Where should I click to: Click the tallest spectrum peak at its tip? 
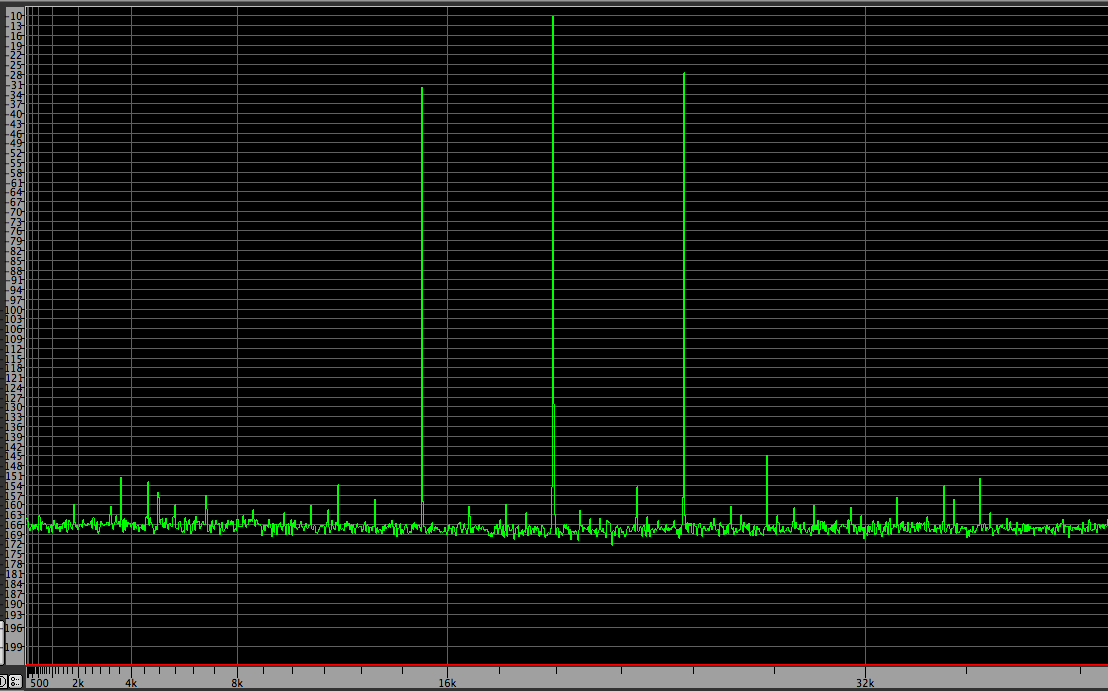click(x=553, y=17)
